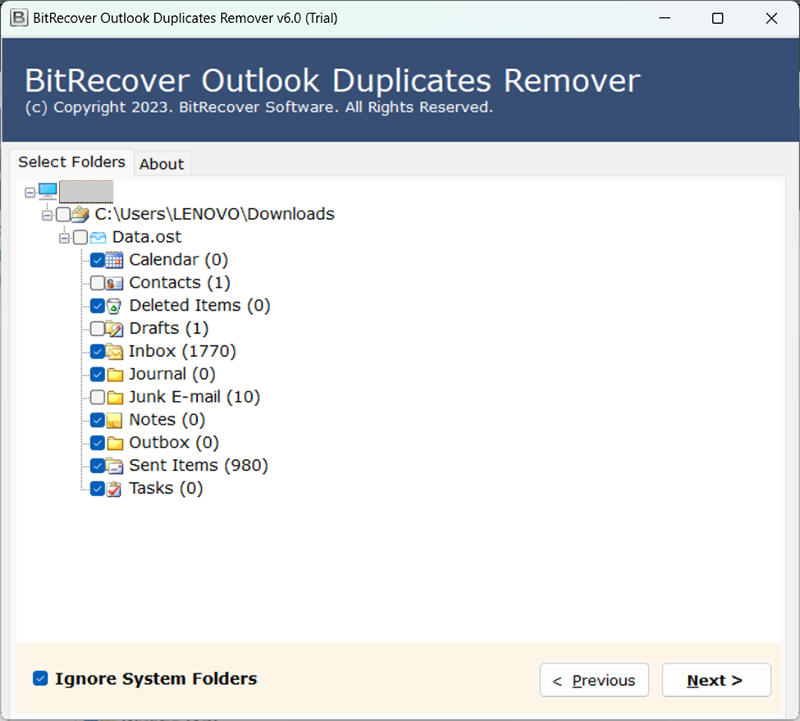
Task: Uncheck the Outbox folder checkbox
Action: 97,443
